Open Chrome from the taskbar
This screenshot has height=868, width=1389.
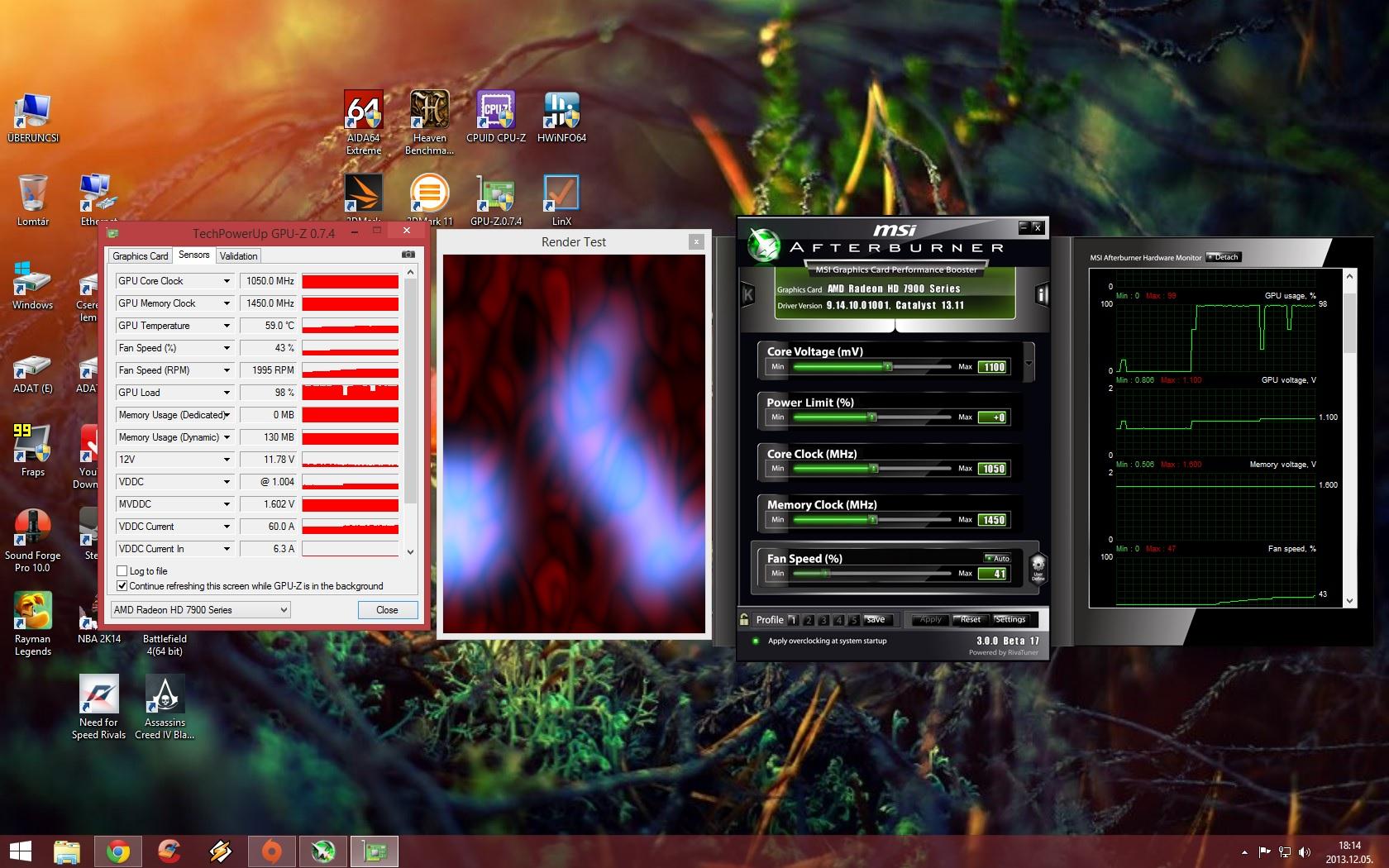pyautogui.click(x=117, y=851)
